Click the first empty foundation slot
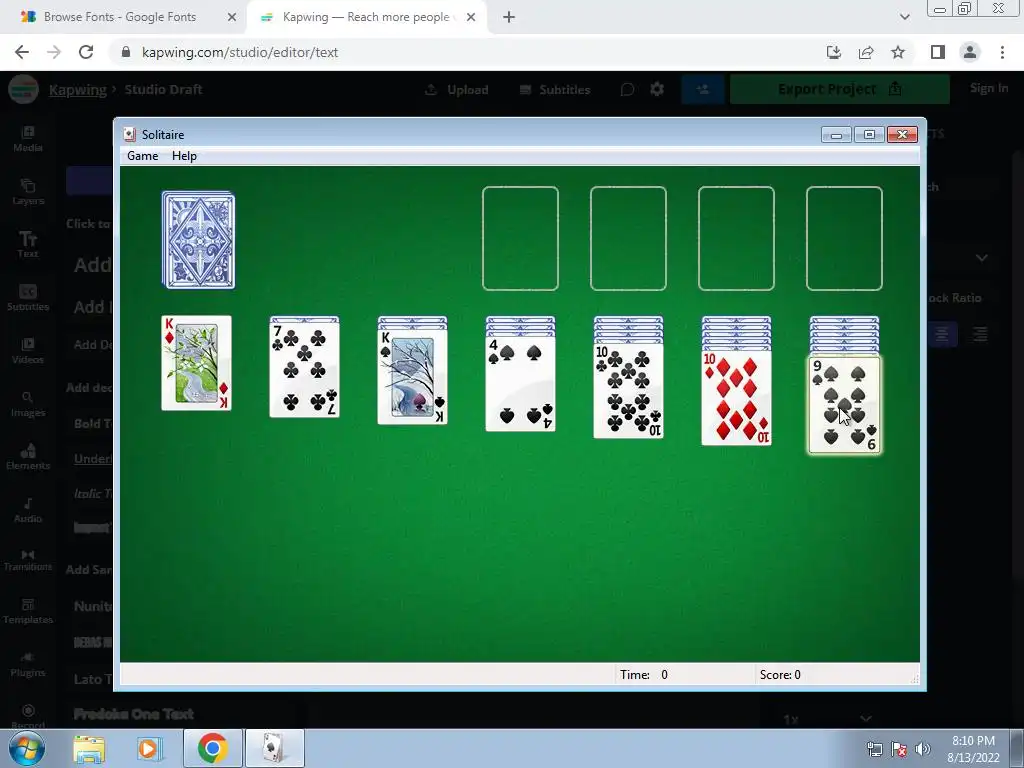Viewport: 1024px width, 768px height. [520, 238]
